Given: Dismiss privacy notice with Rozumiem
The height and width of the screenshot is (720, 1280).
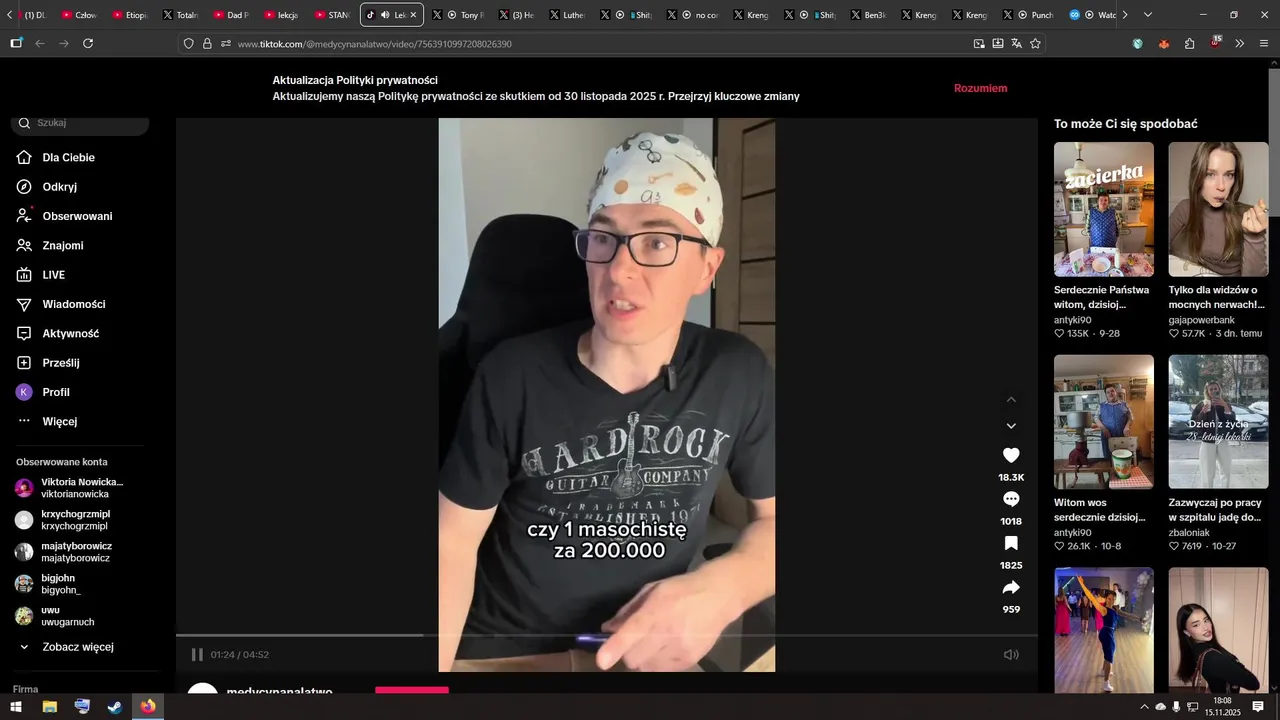Looking at the screenshot, I should [x=980, y=88].
